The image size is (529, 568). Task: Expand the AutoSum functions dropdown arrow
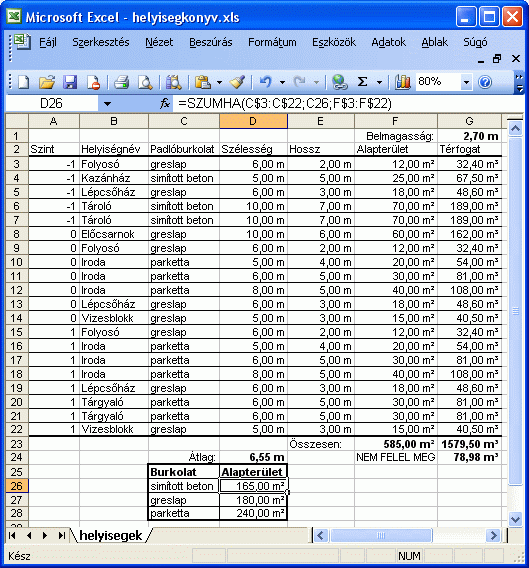point(379,82)
